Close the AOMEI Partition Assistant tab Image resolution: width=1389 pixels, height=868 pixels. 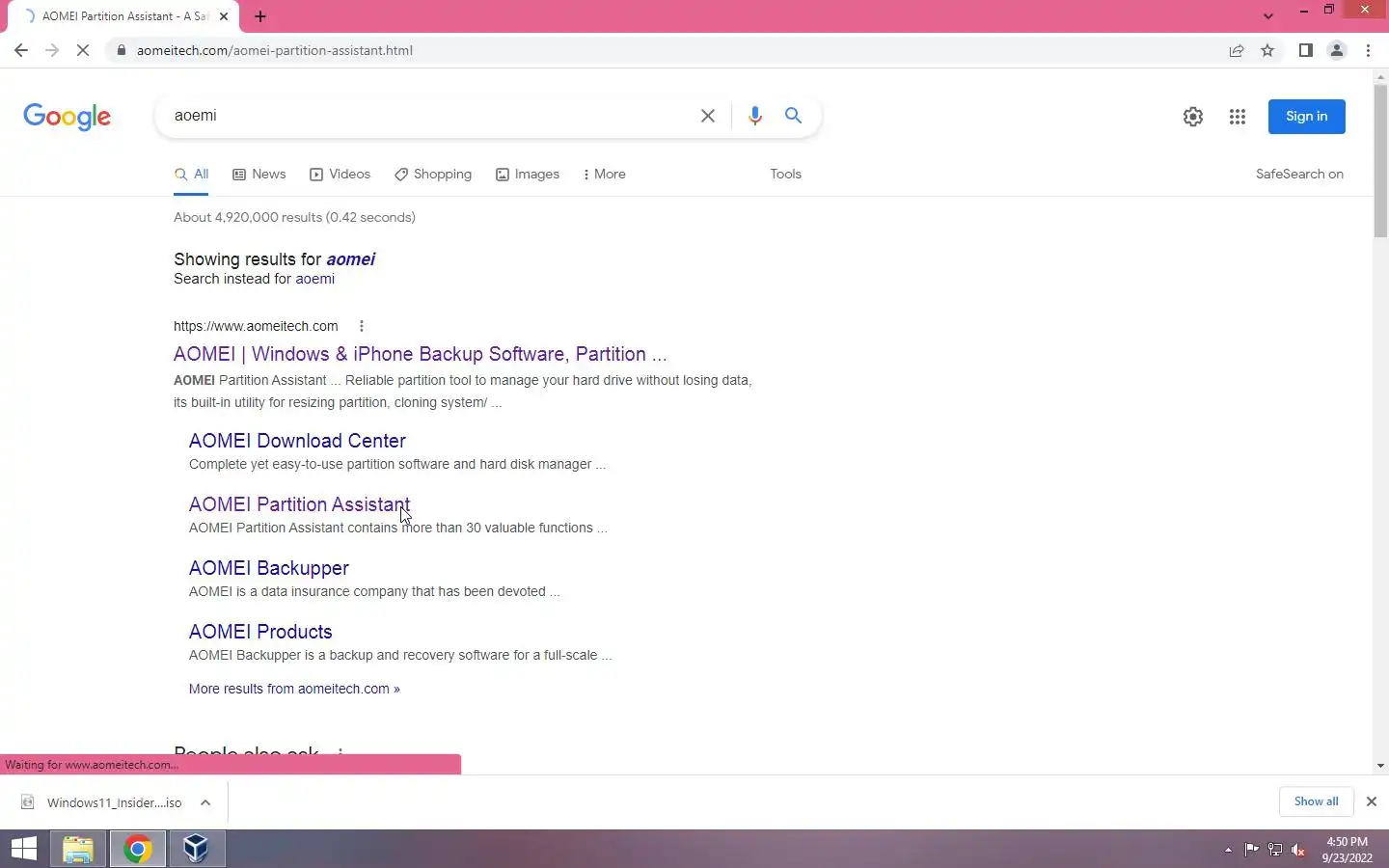click(224, 16)
